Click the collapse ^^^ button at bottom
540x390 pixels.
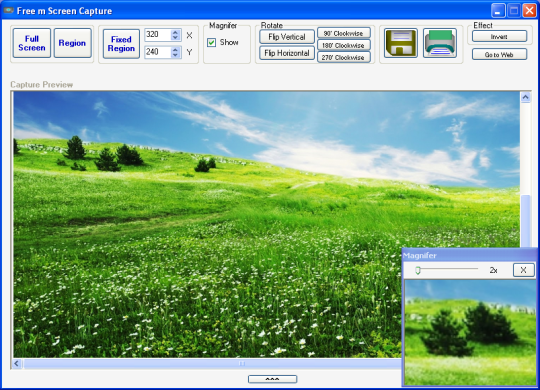[272, 379]
